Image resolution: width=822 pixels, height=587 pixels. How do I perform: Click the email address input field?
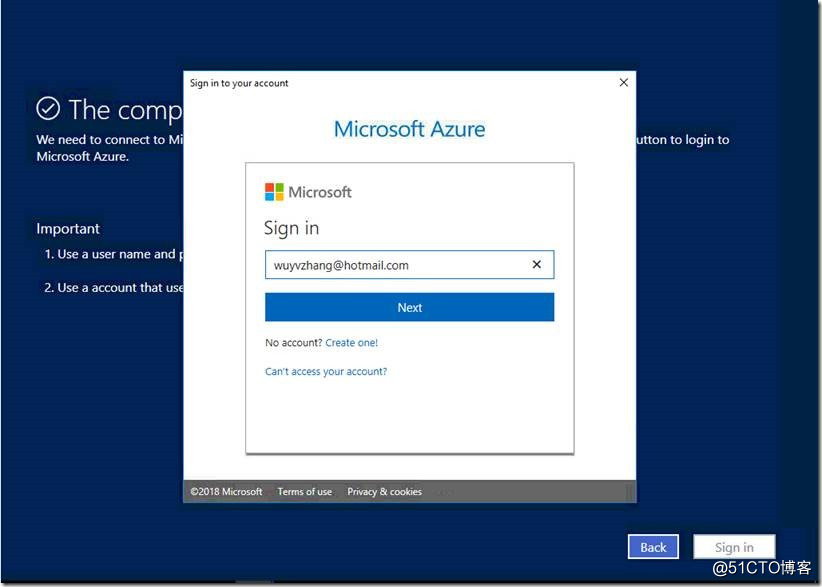click(x=409, y=265)
